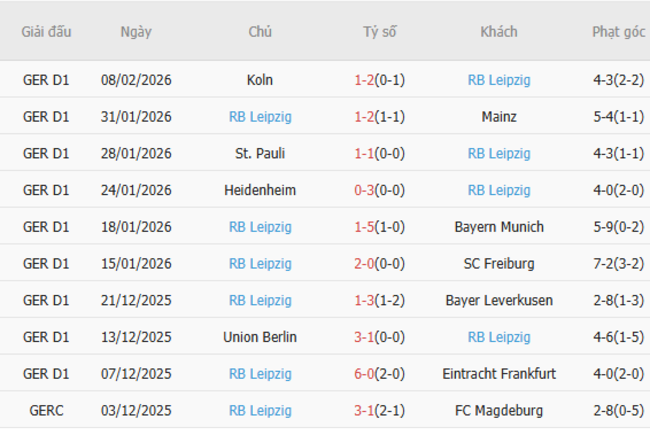
Task: Click the Heidenheim team name
Action: [x=260, y=190]
